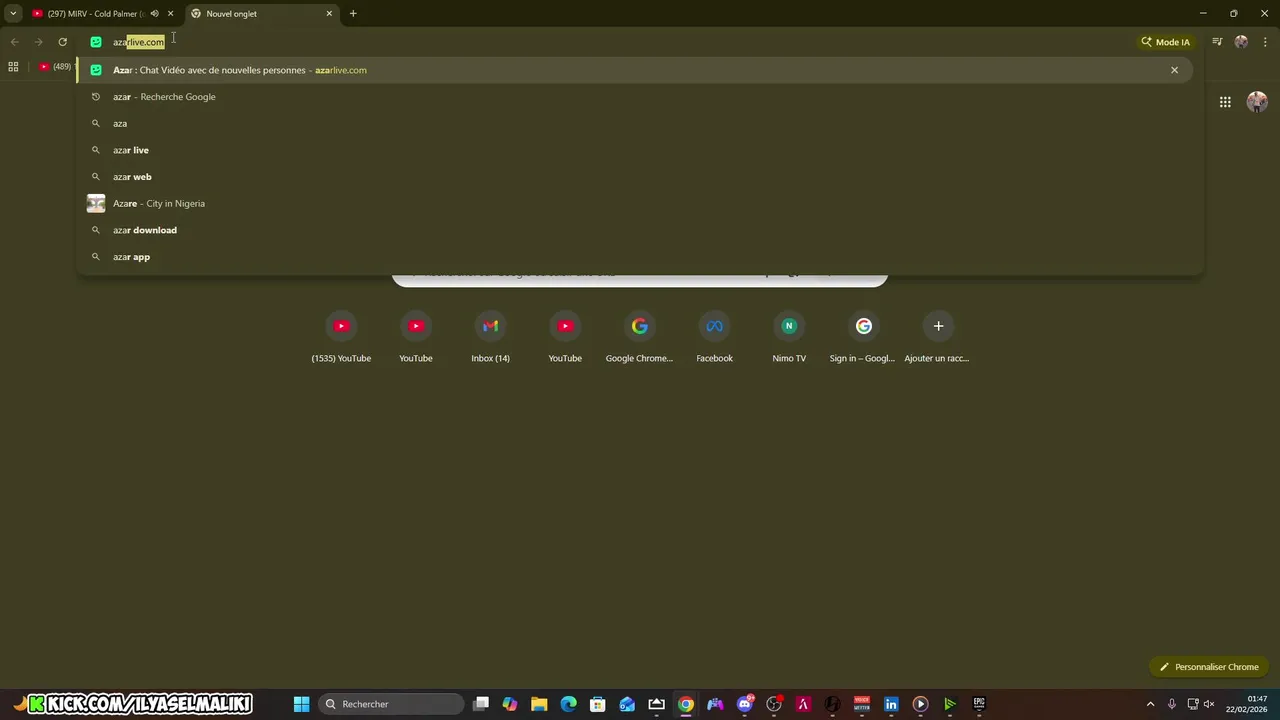Image resolution: width=1280 pixels, height=720 pixels.
Task: Click the Mode IA button
Action: click(x=1166, y=42)
